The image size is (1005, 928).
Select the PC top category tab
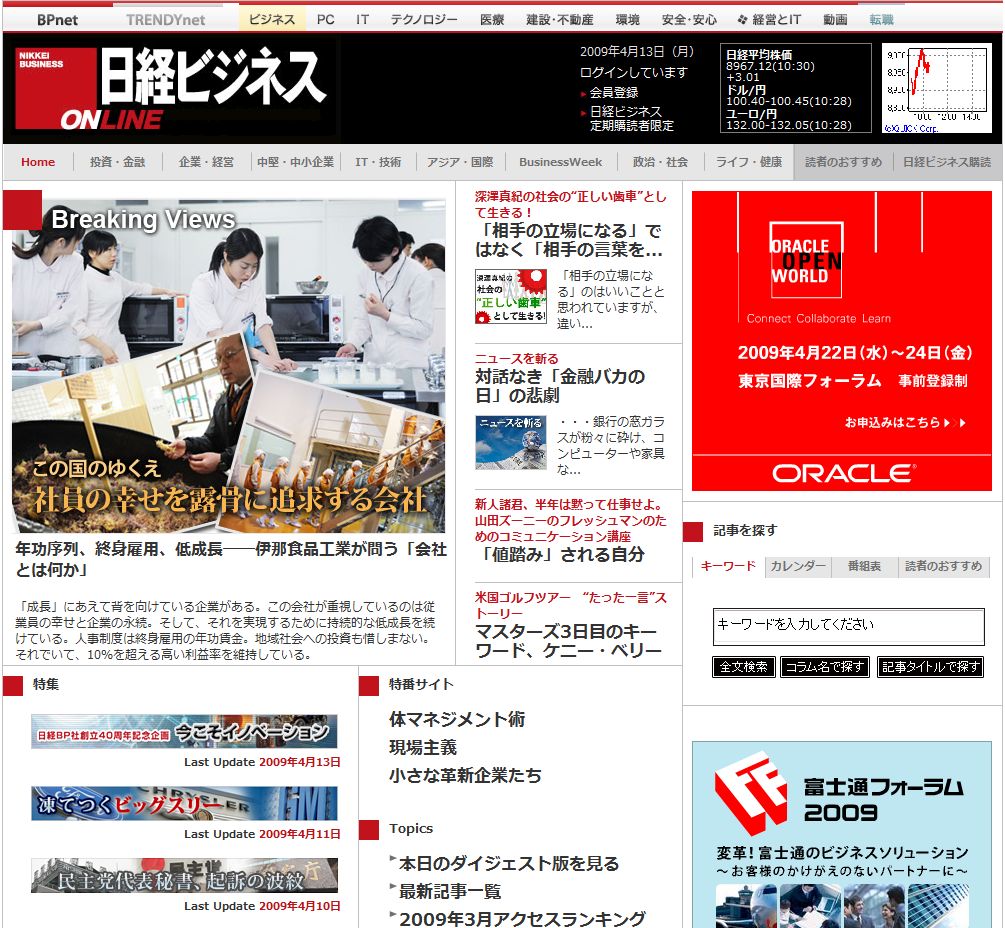click(326, 20)
